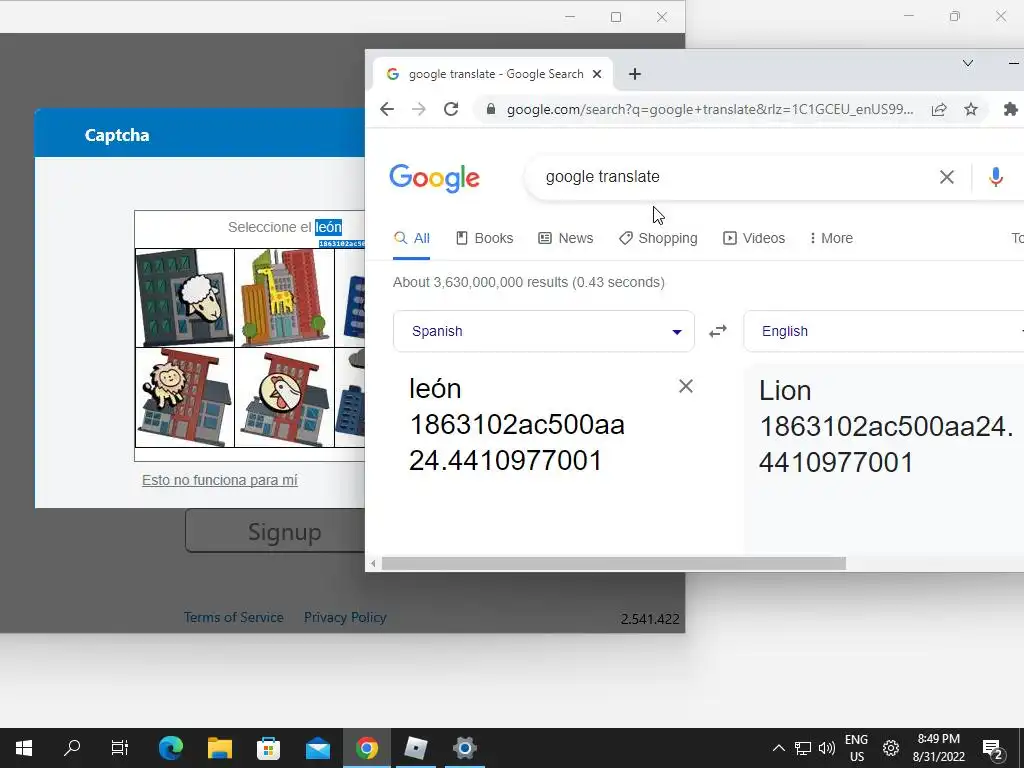This screenshot has width=1024, height=768.
Task: Launch Microsoft Edge from taskbar
Action: pos(171,748)
